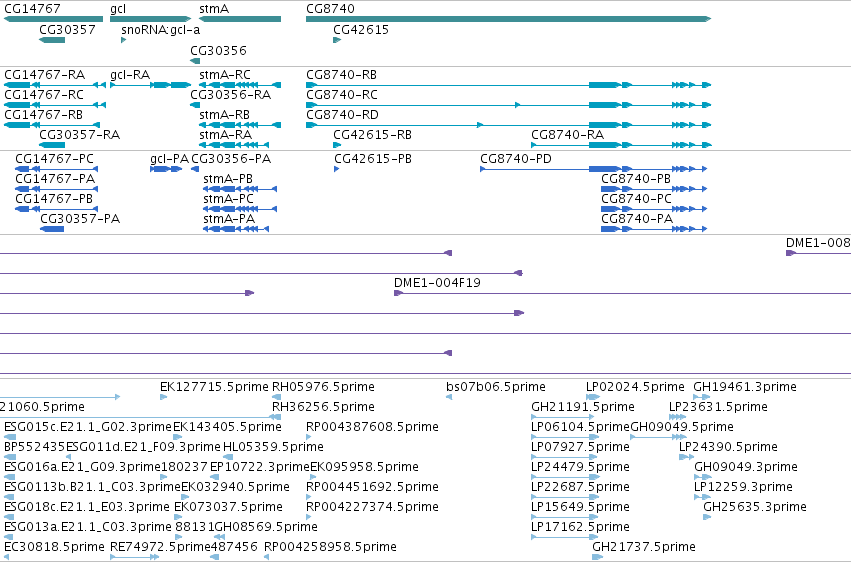Select EST EK143405.5prime label
The height and width of the screenshot is (562, 851).
[x=227, y=427]
